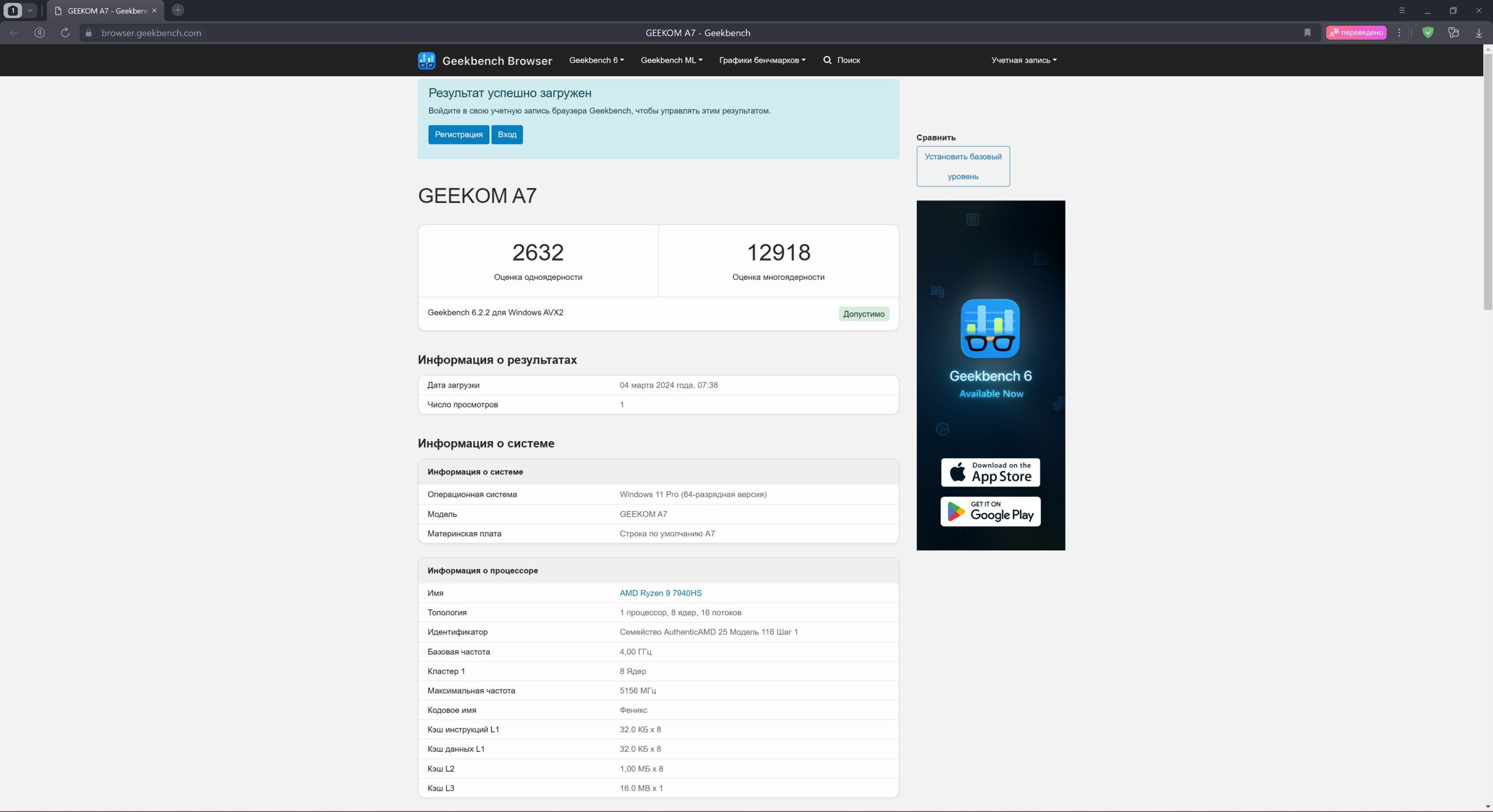Click the Geekbench 6 Available Now ad banner
Image resolution: width=1493 pixels, height=812 pixels.
[990, 375]
